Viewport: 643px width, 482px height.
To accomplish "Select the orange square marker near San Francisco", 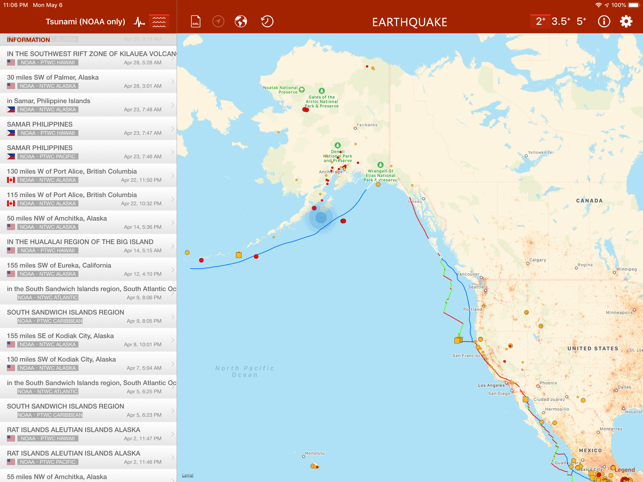I will [x=457, y=340].
